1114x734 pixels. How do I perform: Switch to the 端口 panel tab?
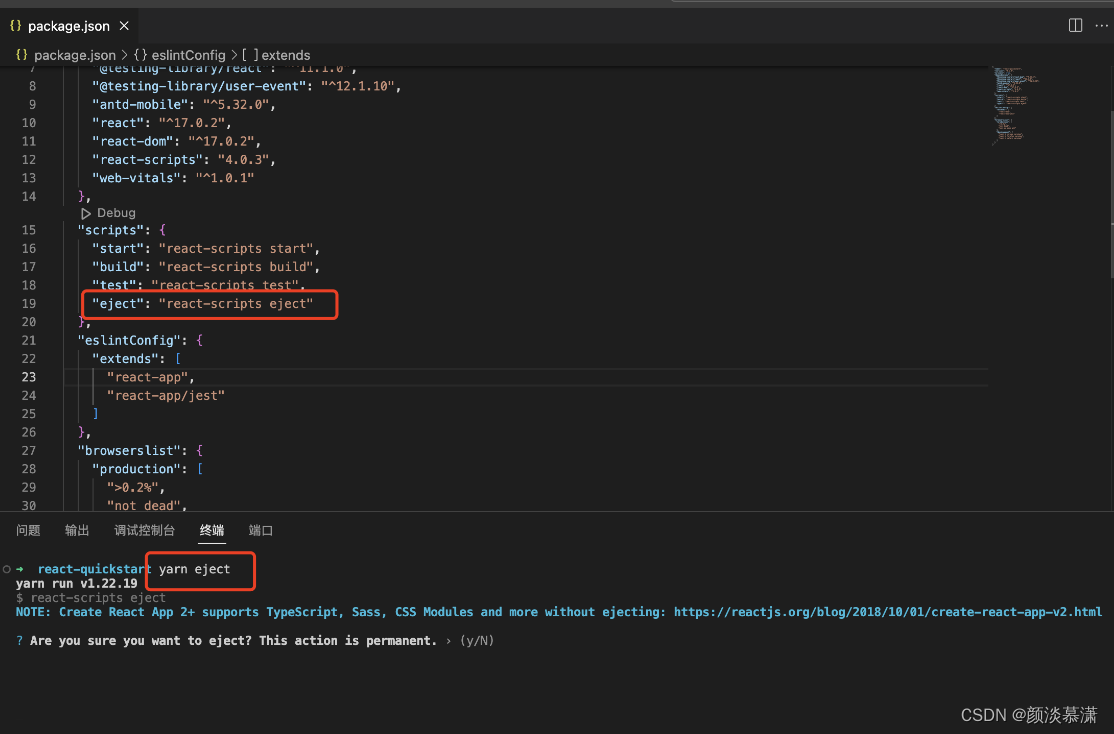click(261, 530)
